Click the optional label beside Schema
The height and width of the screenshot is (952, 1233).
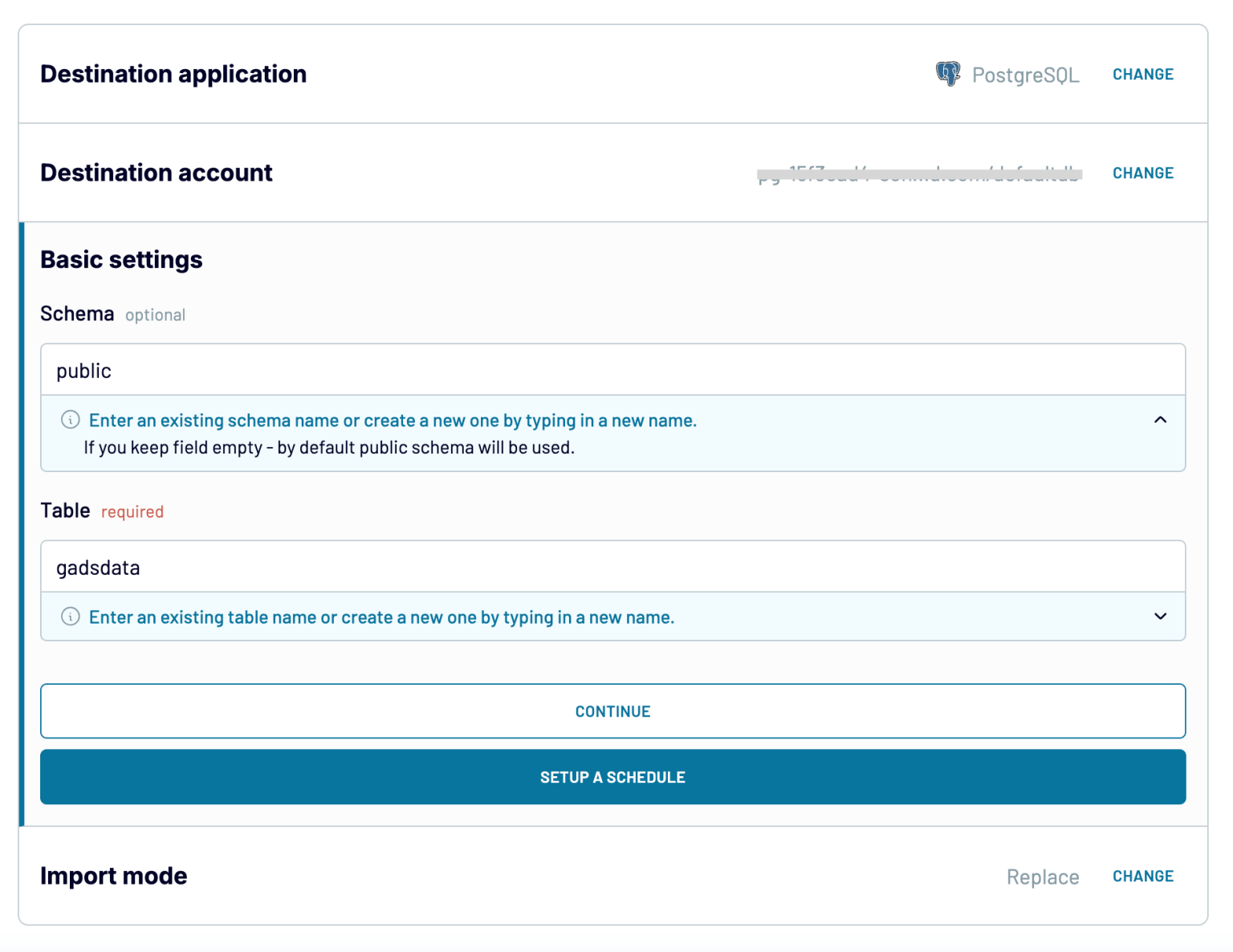pyautogui.click(x=155, y=315)
